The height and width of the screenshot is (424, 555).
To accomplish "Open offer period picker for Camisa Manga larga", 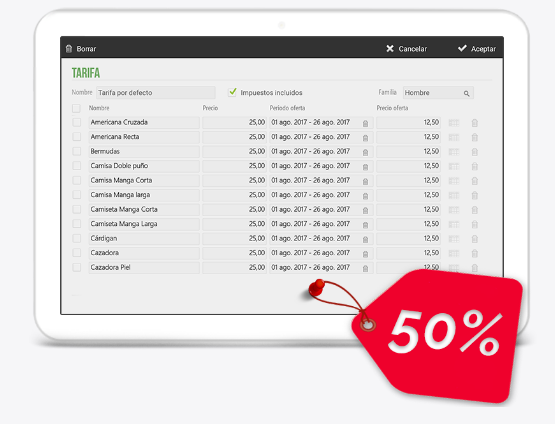I will 321,195.
